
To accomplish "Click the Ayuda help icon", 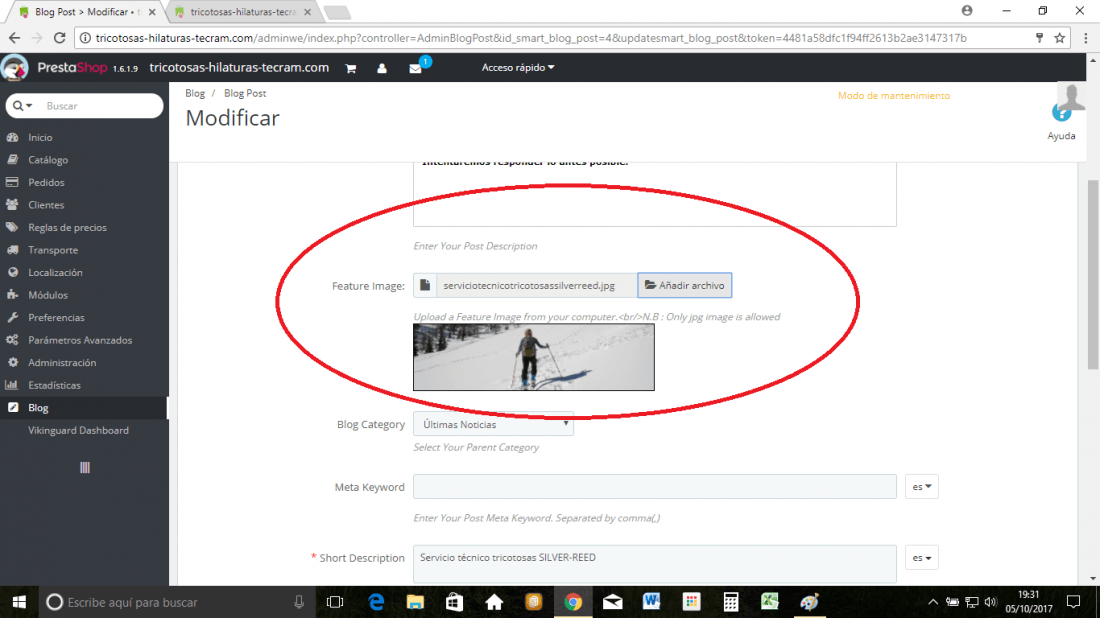I will 1061,112.
